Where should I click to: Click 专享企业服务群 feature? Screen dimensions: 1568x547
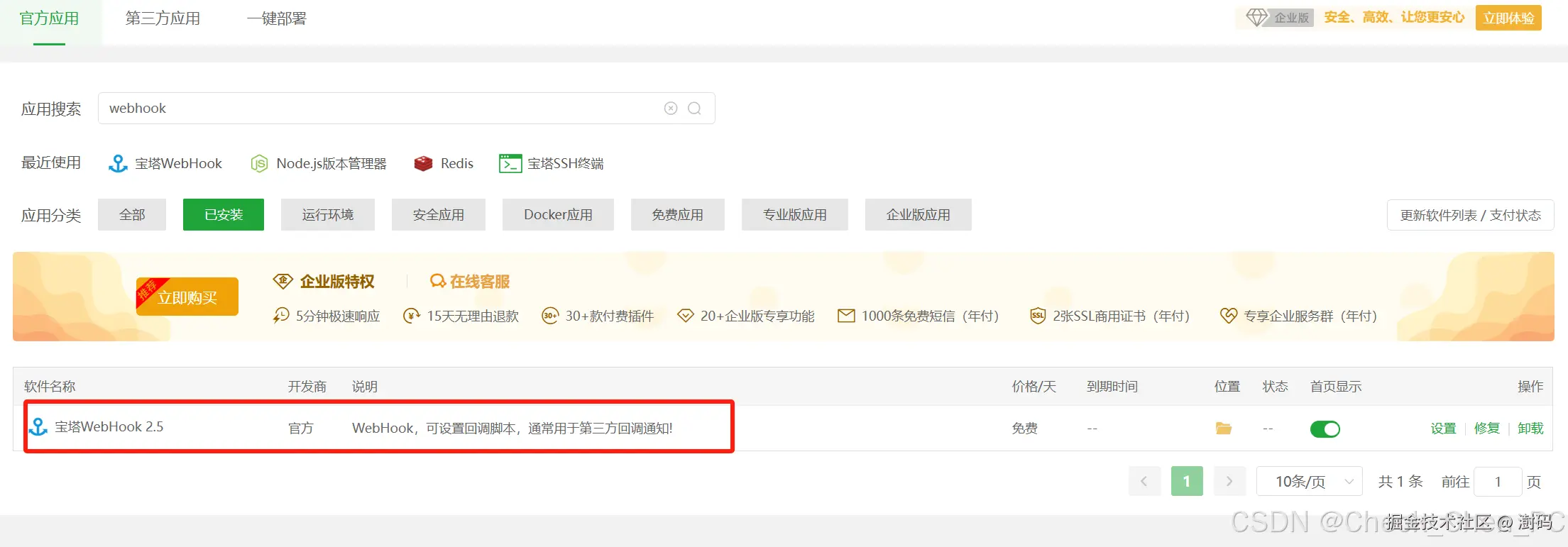pos(1299,316)
